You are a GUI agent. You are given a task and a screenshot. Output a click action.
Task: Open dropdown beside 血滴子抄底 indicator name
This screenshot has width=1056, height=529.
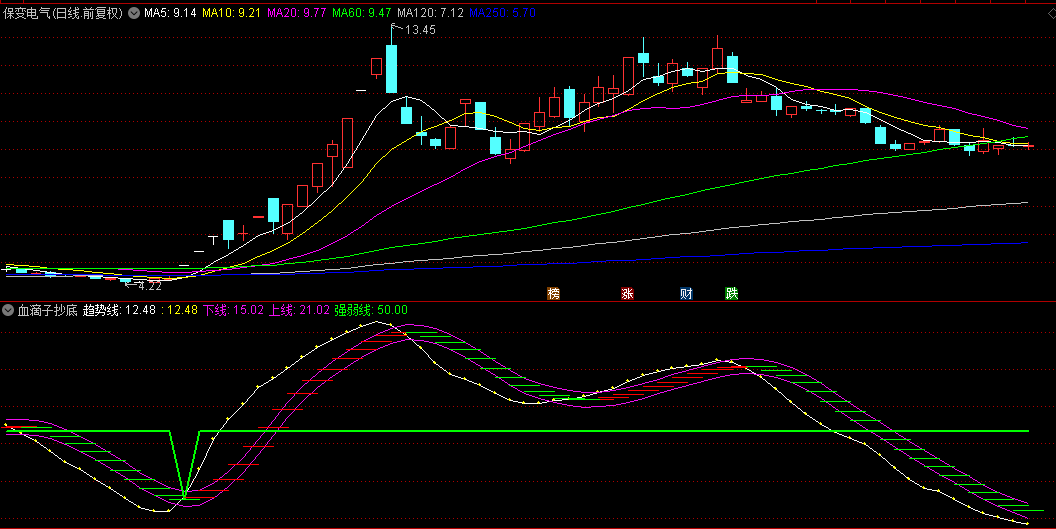point(8,310)
